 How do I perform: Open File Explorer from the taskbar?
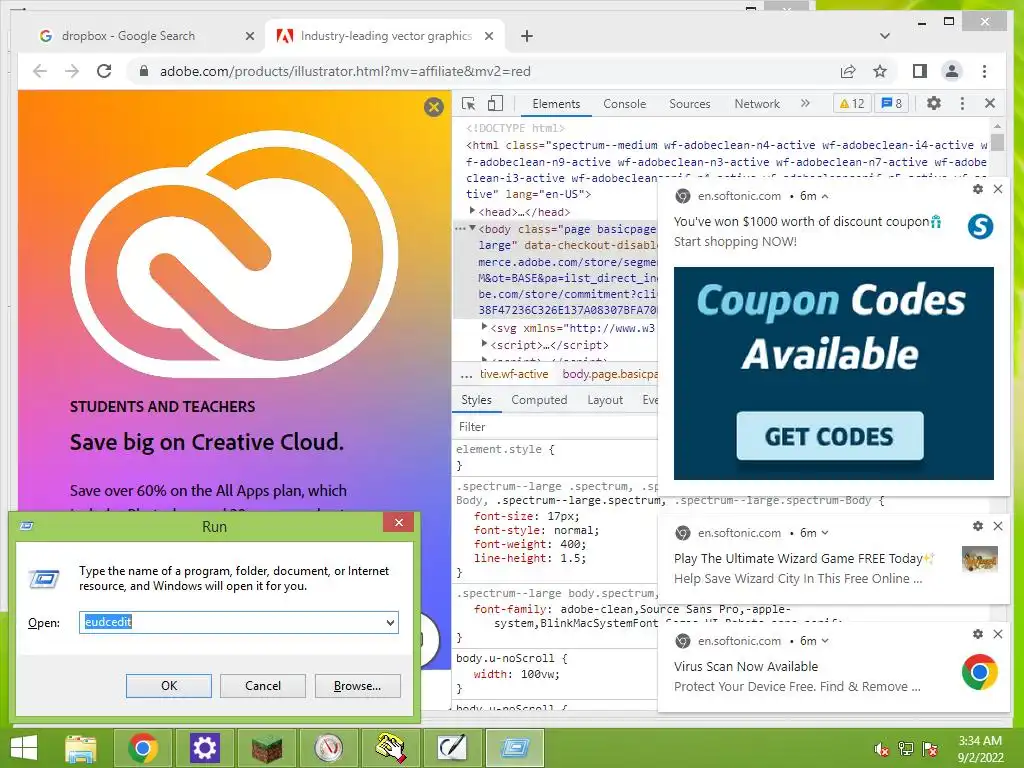point(81,748)
